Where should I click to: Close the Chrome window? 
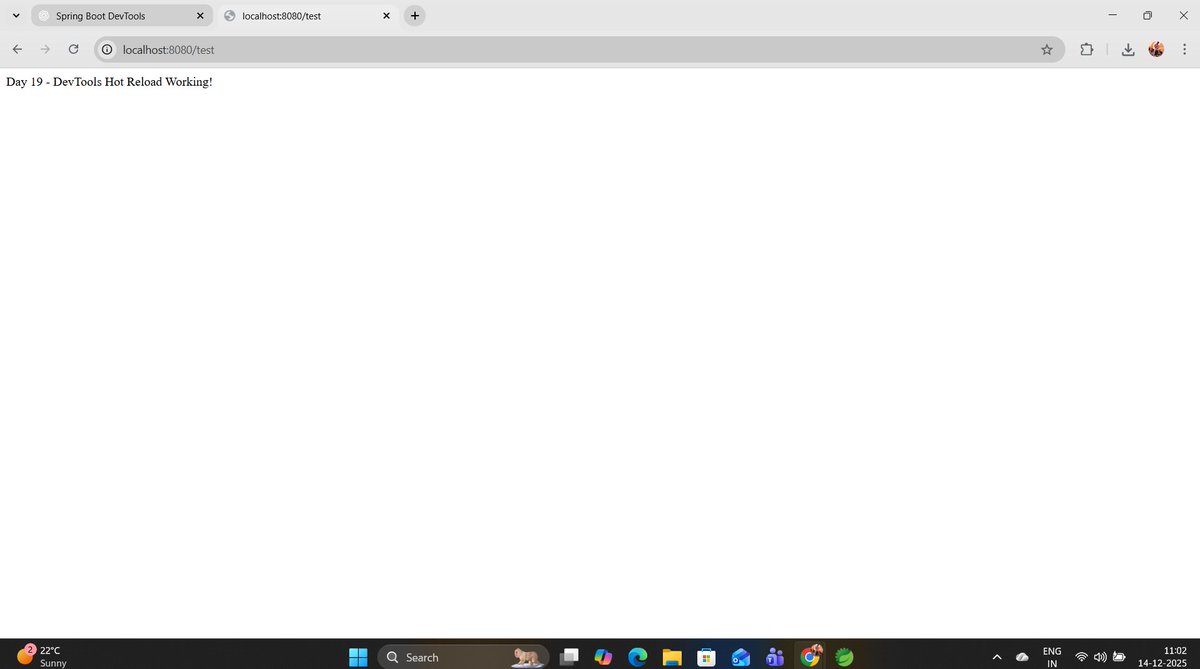click(x=1182, y=15)
